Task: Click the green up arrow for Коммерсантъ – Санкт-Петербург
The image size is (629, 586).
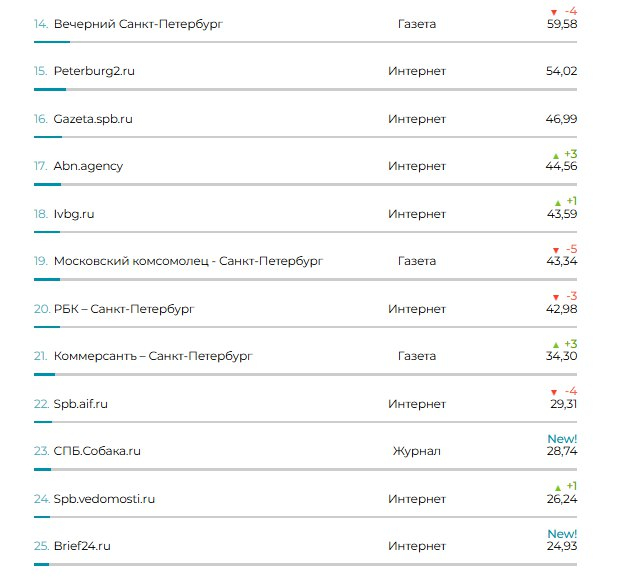Action: [556, 345]
